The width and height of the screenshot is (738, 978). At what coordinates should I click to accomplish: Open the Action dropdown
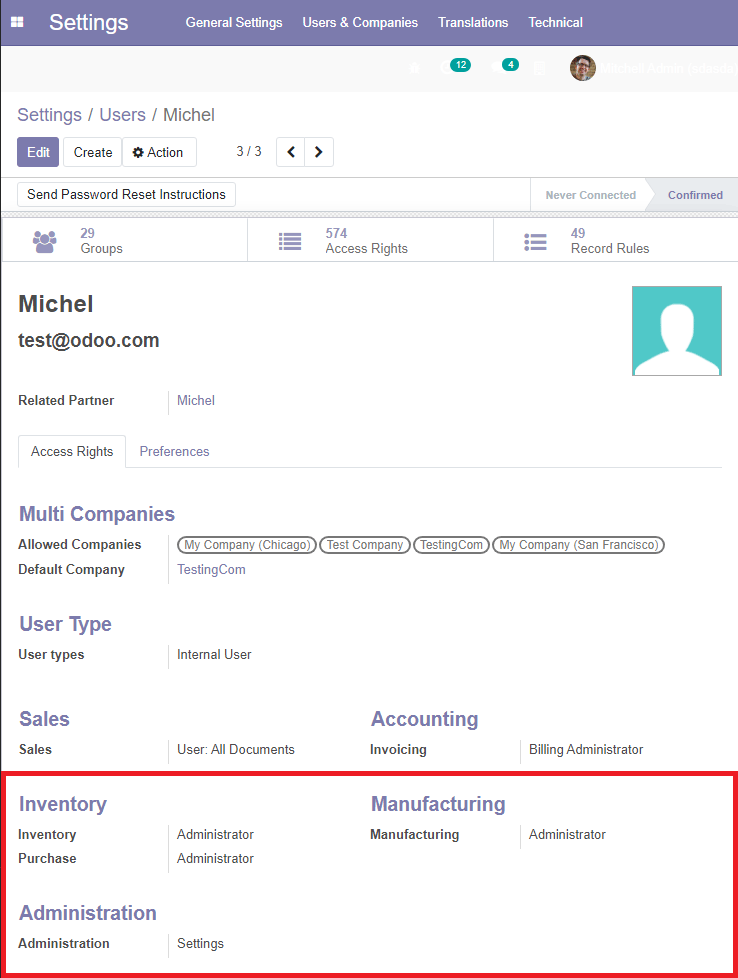[159, 152]
